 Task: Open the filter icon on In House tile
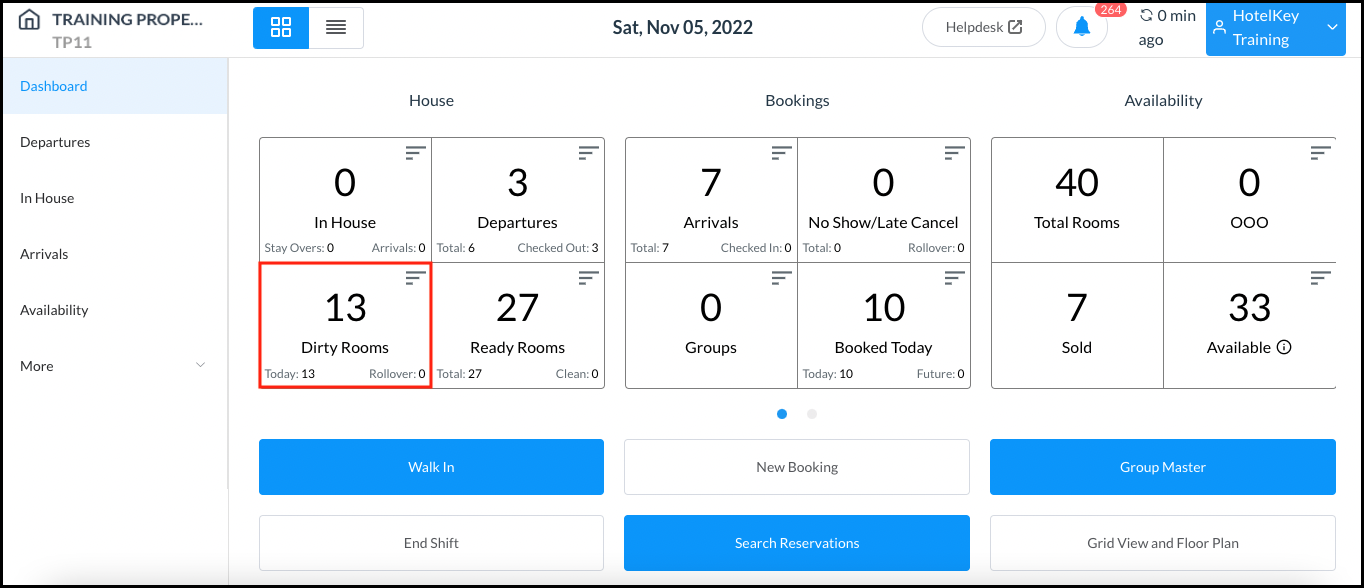coord(415,152)
